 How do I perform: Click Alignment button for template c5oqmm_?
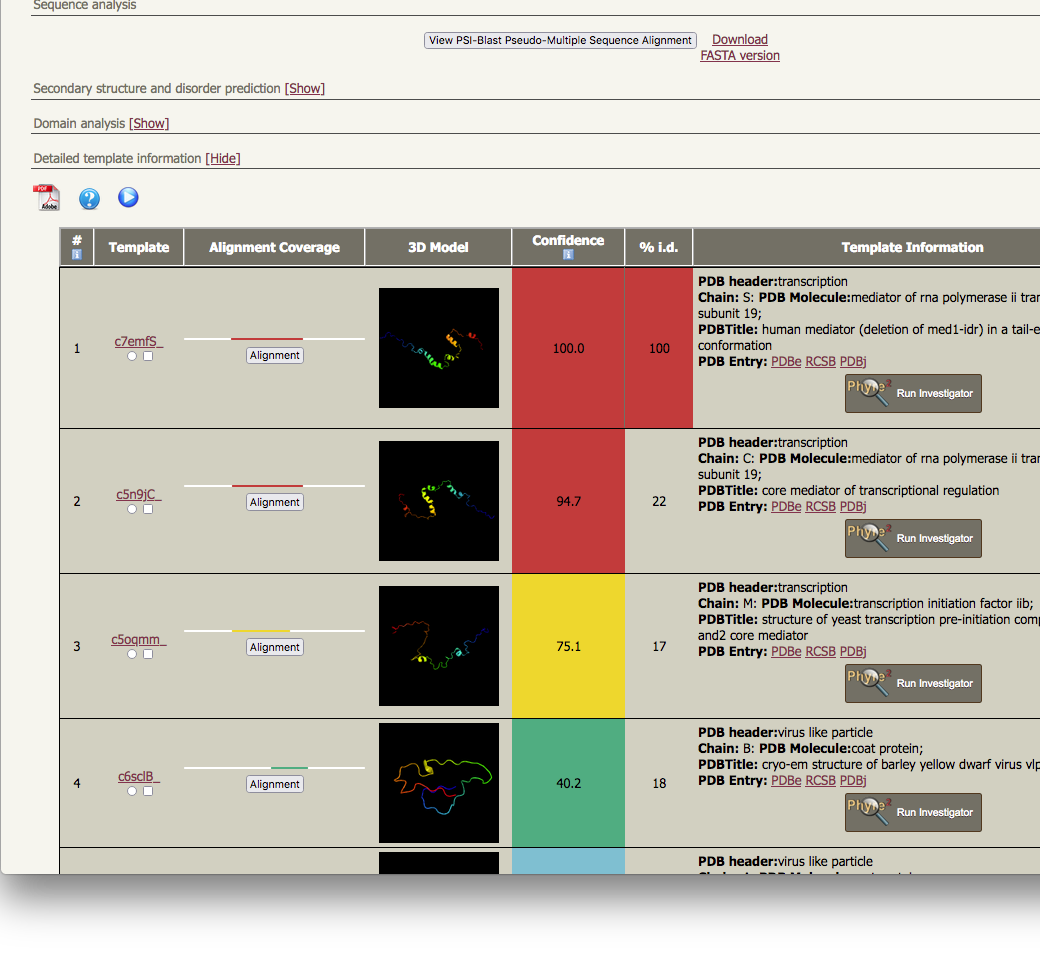[x=275, y=648]
